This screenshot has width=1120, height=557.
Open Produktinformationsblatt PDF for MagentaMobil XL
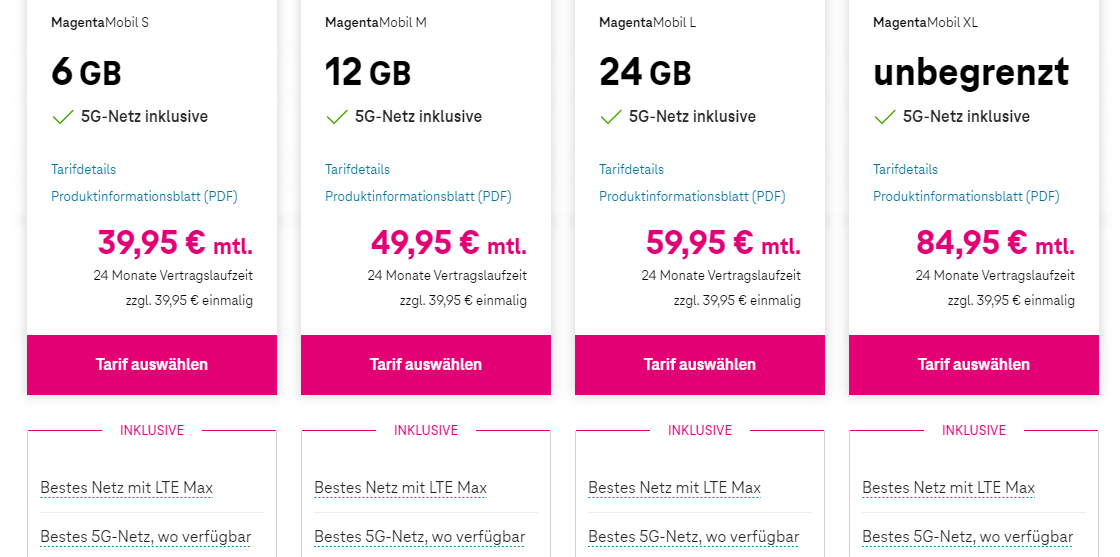(x=966, y=197)
